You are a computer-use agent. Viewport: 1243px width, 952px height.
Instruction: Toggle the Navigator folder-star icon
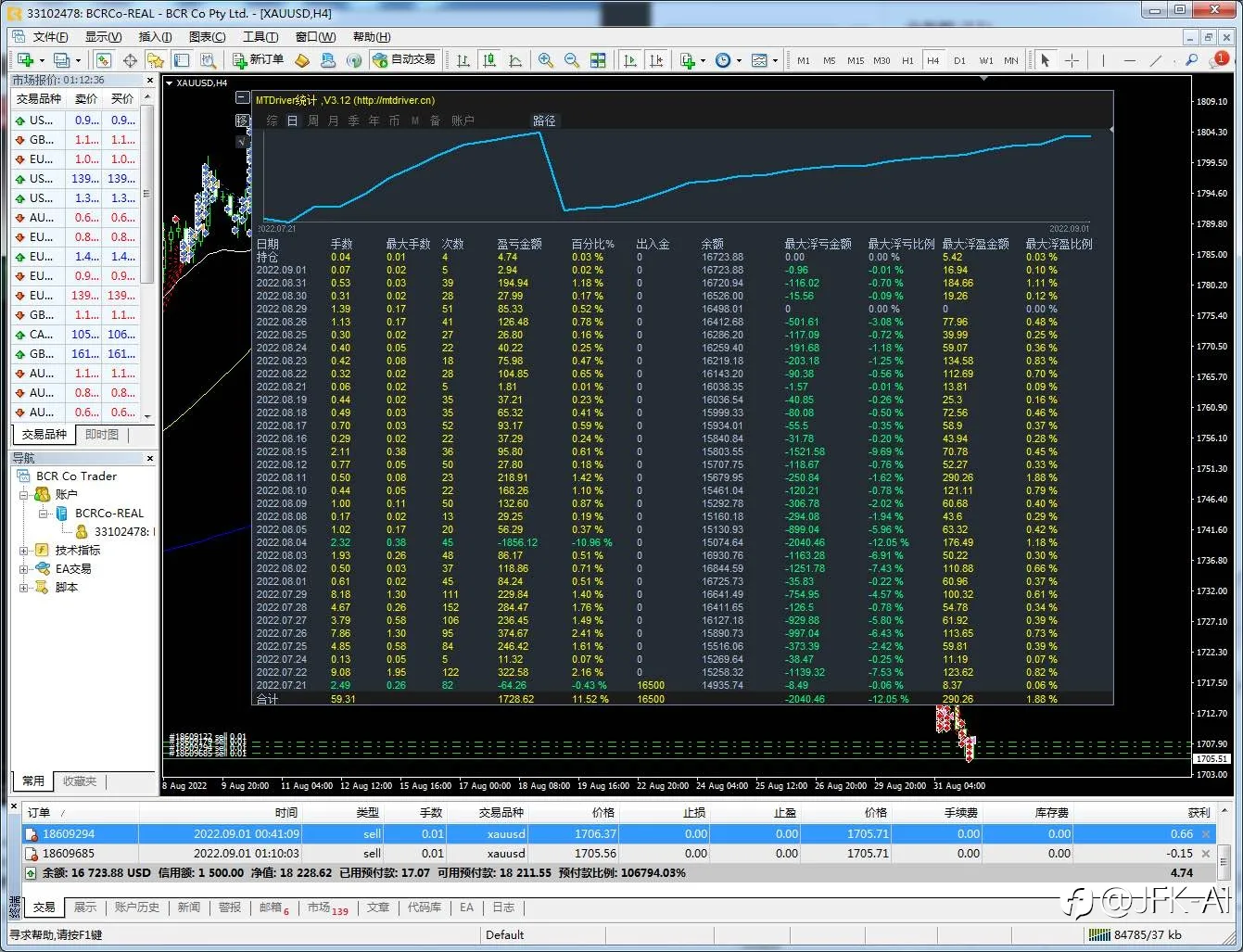point(156,60)
